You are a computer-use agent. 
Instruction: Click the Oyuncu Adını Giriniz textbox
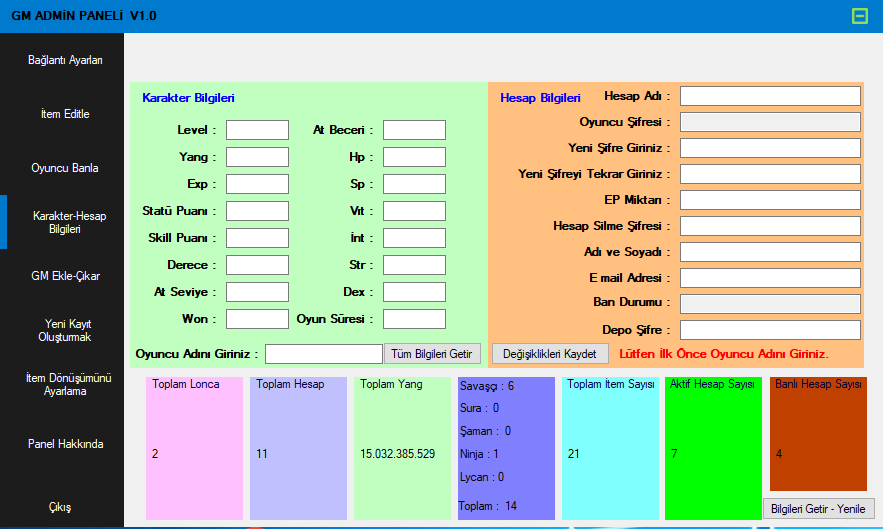324,354
